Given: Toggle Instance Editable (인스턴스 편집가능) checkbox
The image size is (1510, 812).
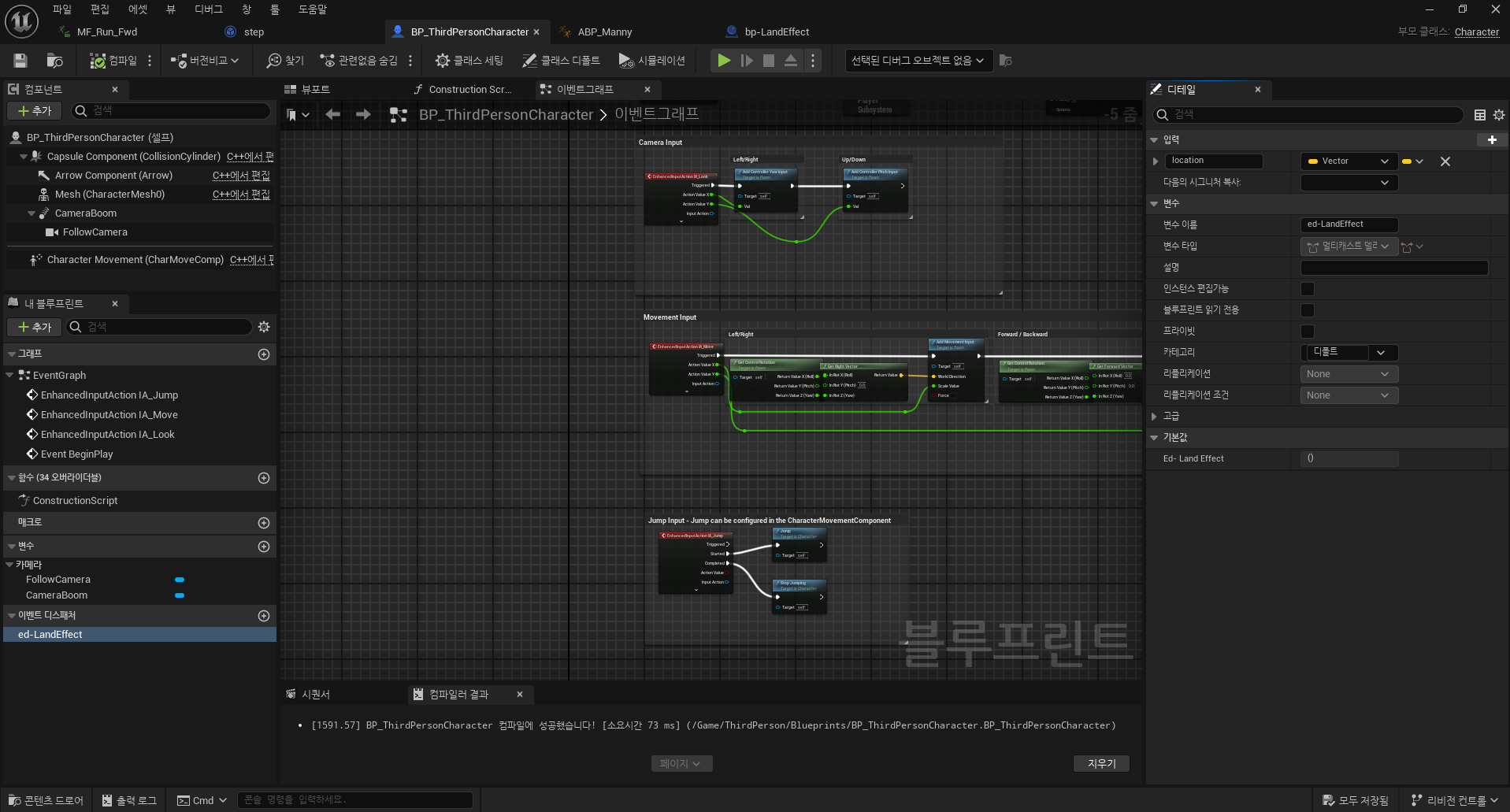Looking at the screenshot, I should (x=1308, y=289).
